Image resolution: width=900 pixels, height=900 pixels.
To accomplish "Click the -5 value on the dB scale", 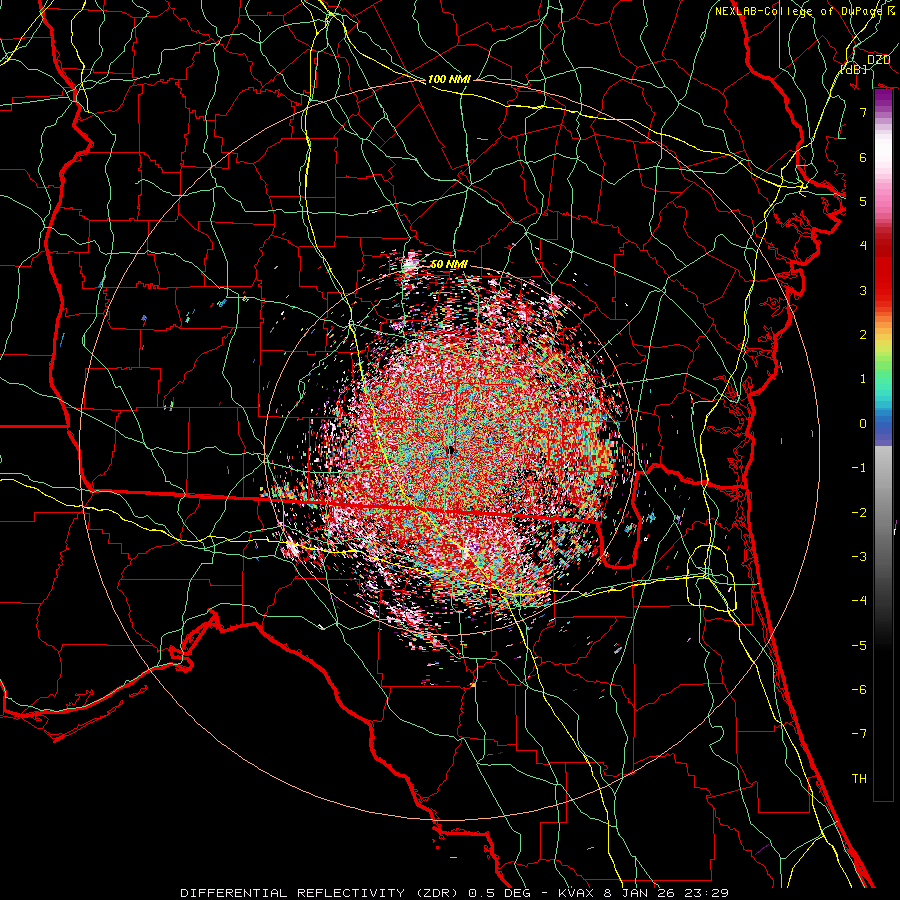I will 859,646.
